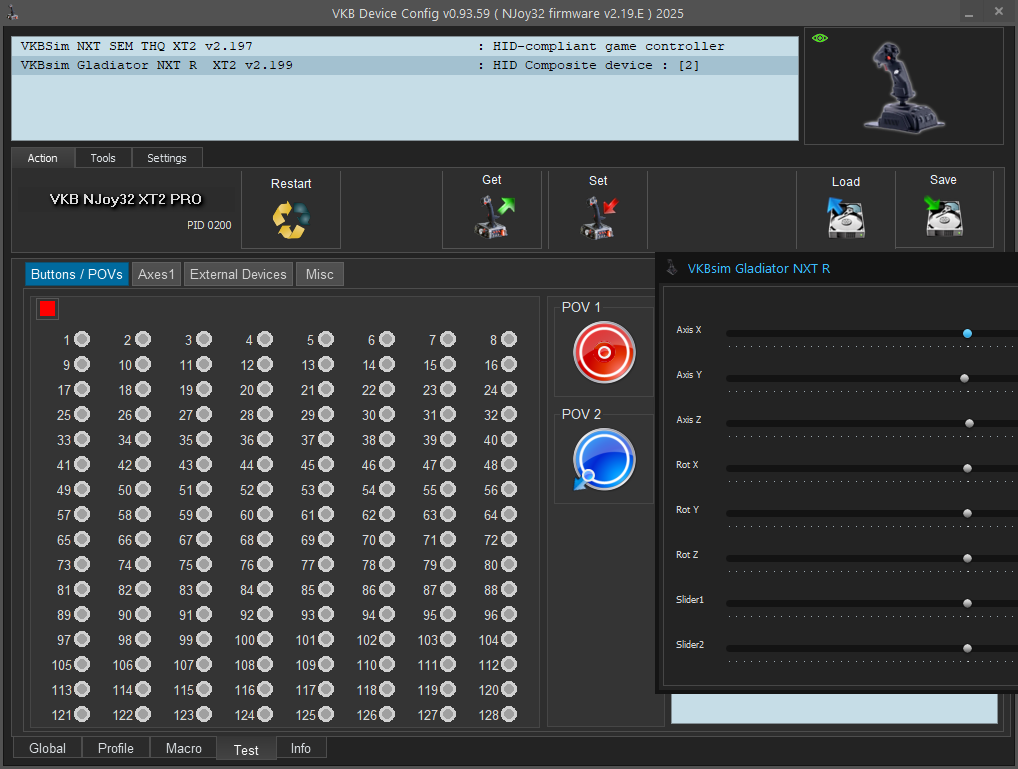This screenshot has height=769, width=1018.
Task: Click the app icon in title bar
Action: [x=12, y=12]
